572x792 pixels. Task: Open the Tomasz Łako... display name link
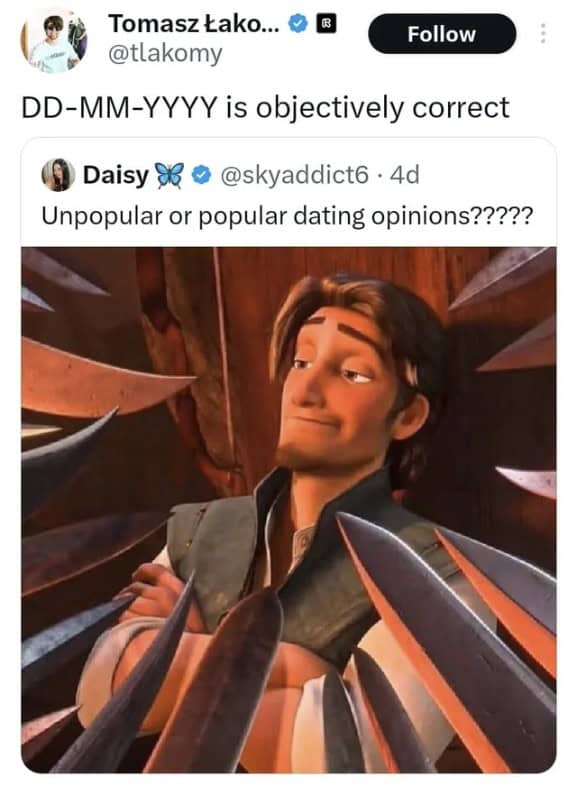[194, 23]
